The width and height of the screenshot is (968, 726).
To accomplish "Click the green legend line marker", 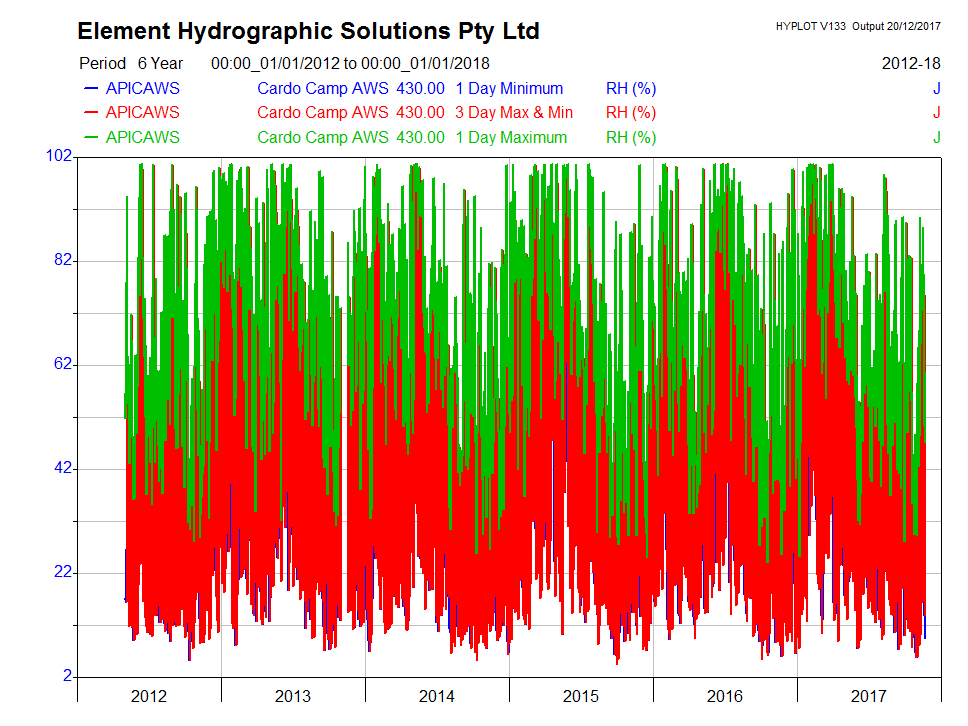I will point(90,138).
